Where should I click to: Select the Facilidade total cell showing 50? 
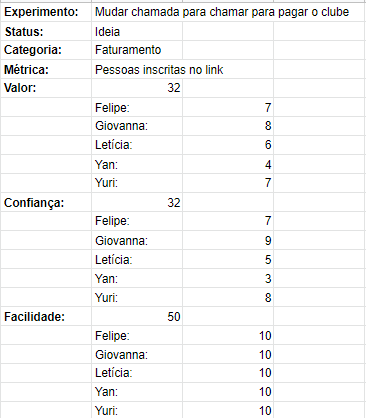137,316
